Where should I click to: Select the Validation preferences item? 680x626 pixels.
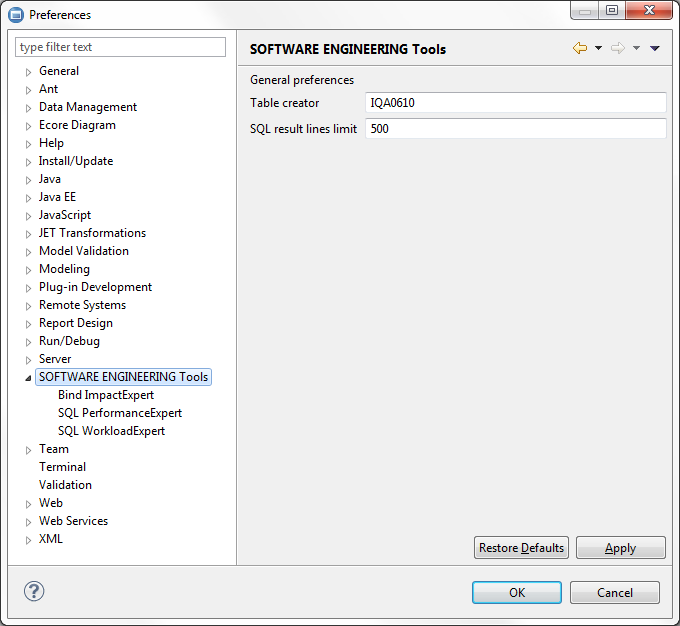tap(65, 485)
